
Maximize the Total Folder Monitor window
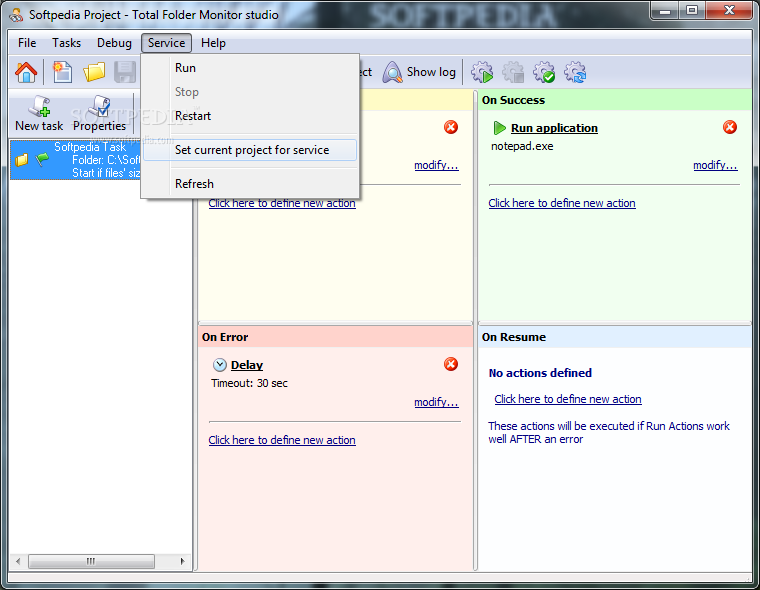[x=692, y=11]
